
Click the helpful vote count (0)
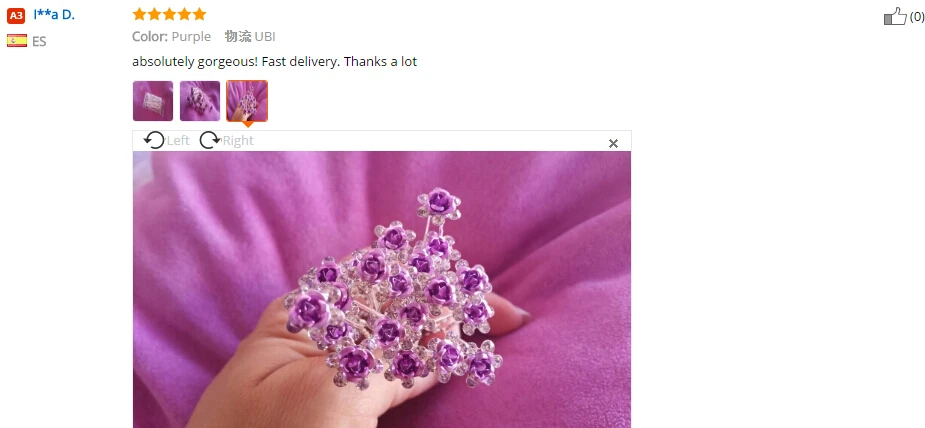916,17
